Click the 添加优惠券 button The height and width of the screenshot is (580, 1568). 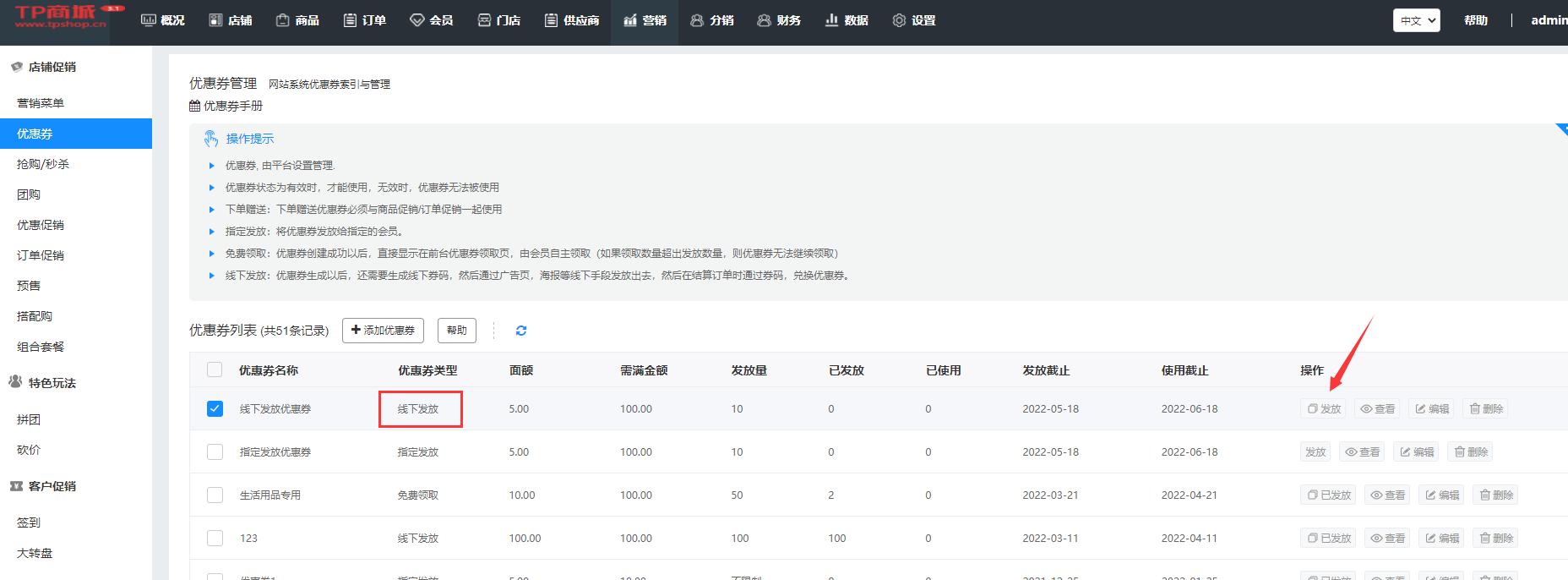(383, 331)
